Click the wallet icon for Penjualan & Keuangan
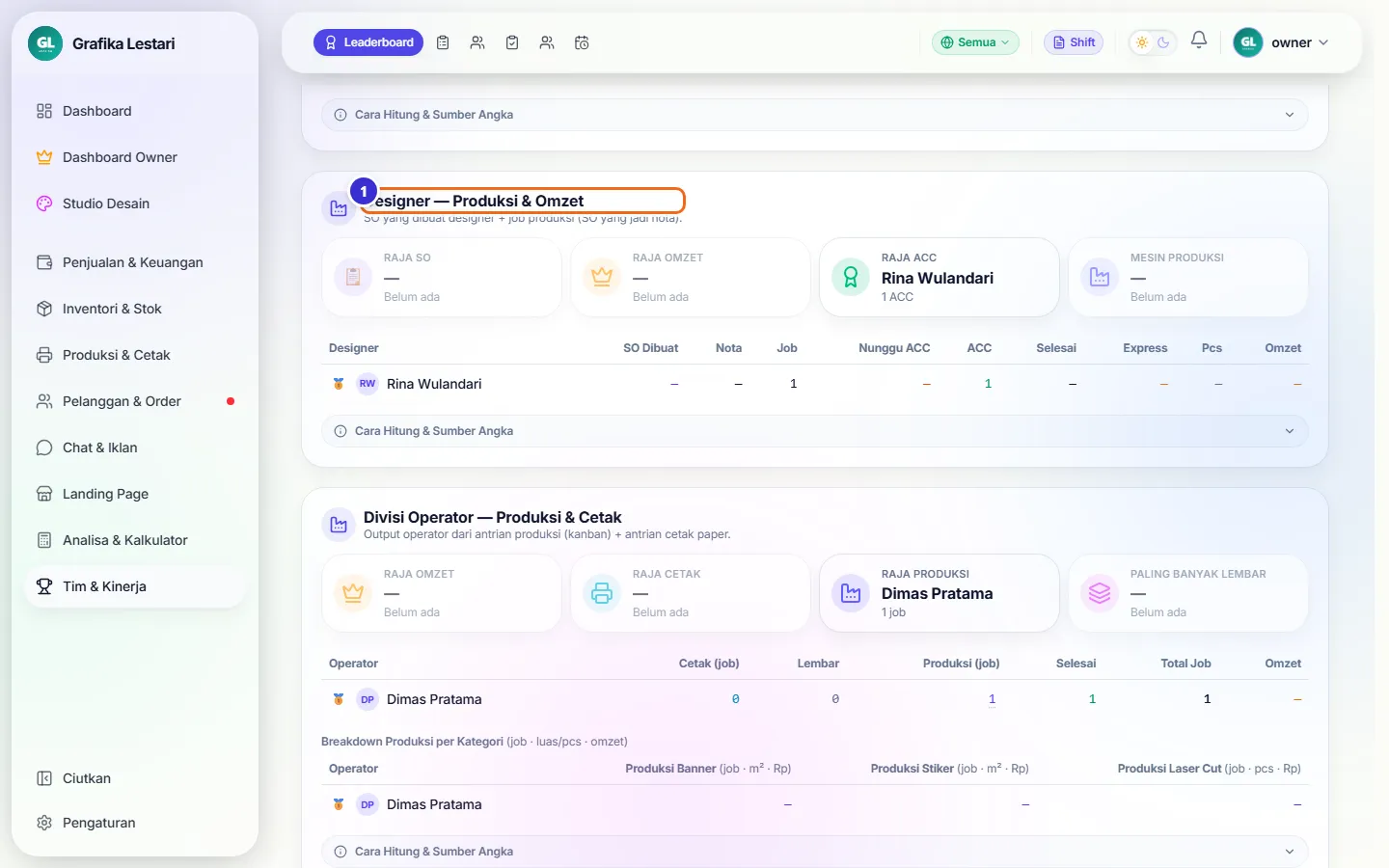 click(x=44, y=262)
